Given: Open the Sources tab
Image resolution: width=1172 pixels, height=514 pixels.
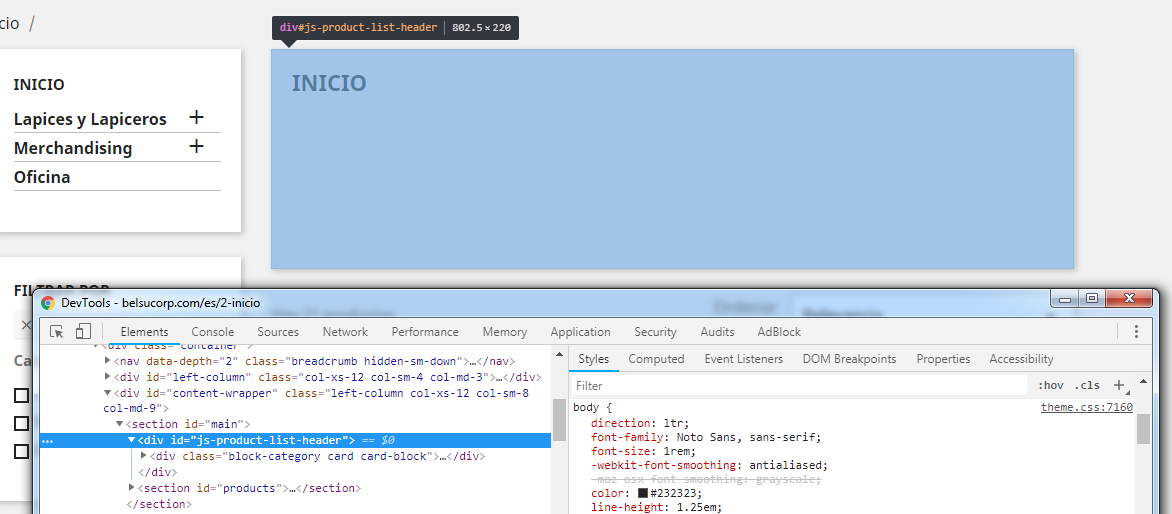Looking at the screenshot, I should [x=278, y=332].
